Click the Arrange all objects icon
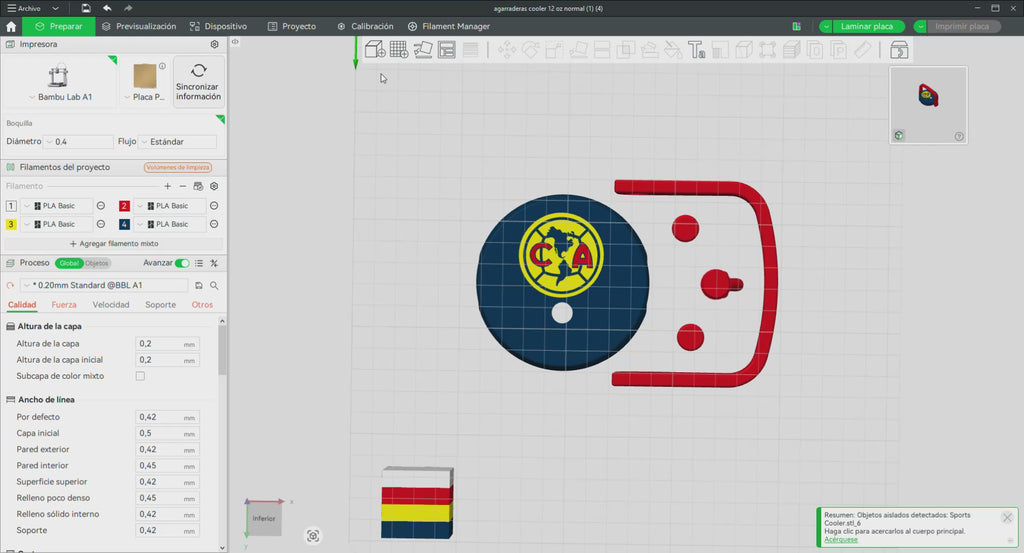The height and width of the screenshot is (553, 1024). pos(447,50)
